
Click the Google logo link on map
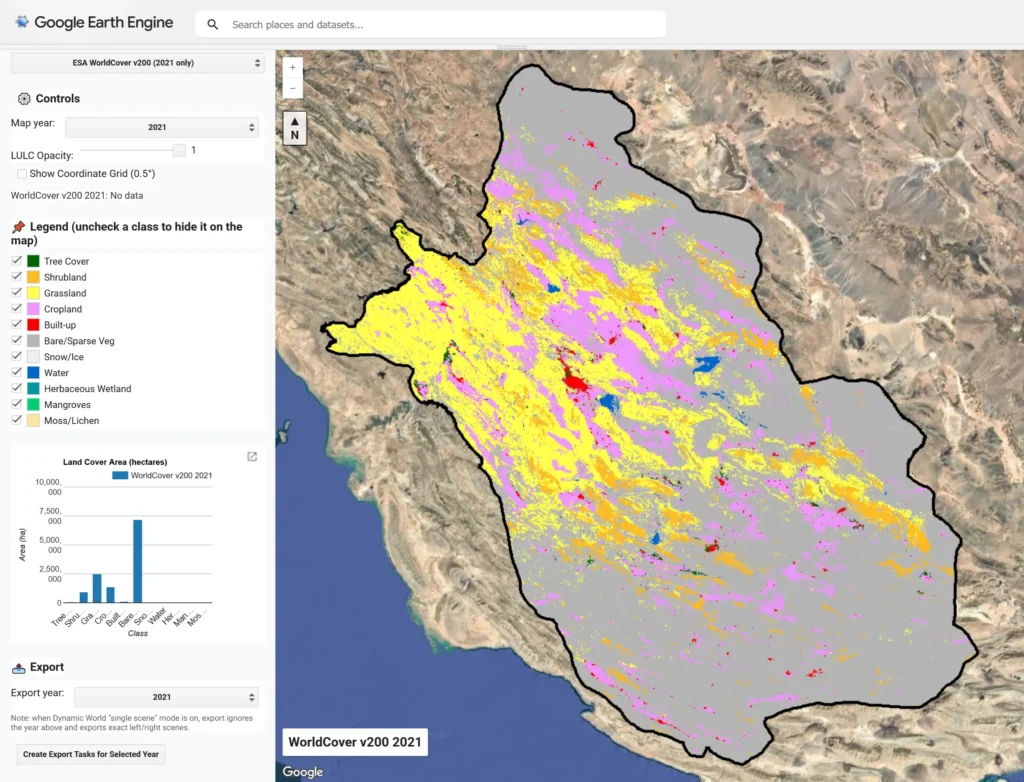302,772
